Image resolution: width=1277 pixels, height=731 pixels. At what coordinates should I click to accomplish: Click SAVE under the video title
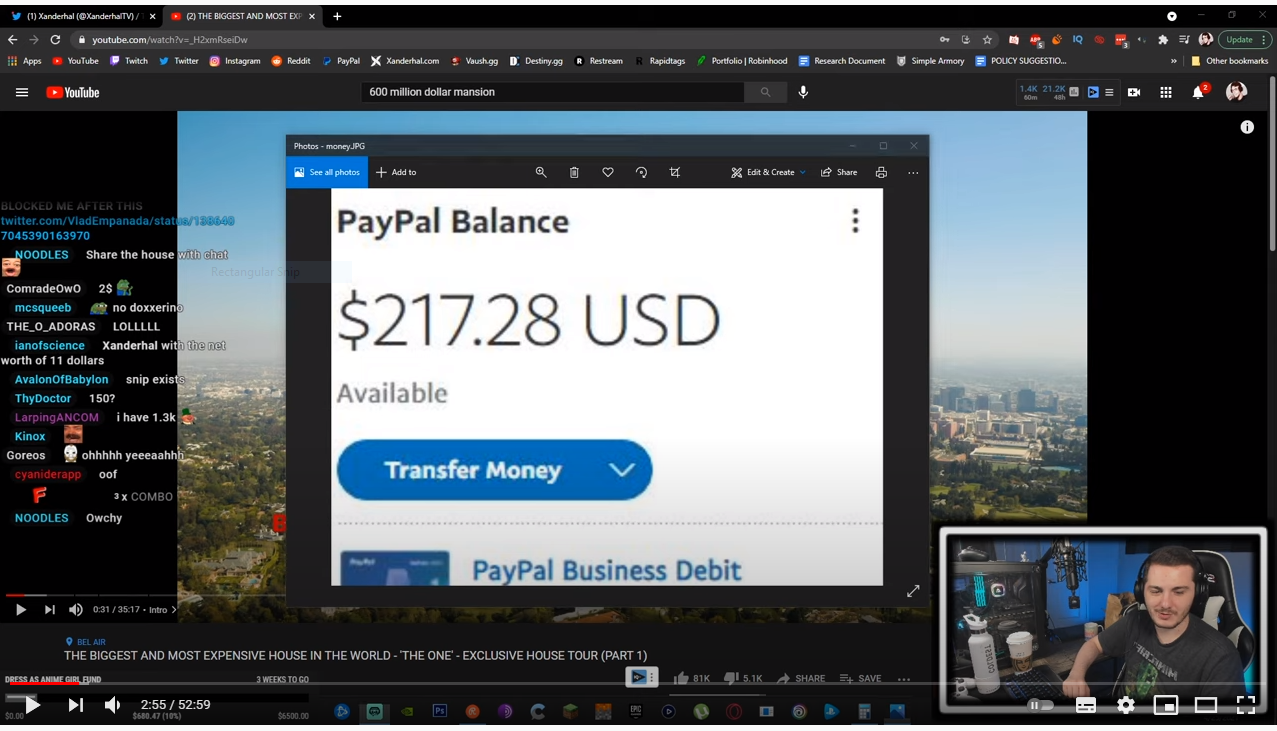click(x=860, y=678)
